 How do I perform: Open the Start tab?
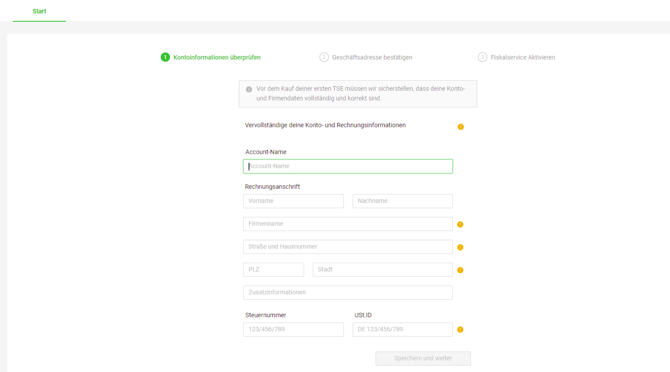[39, 11]
